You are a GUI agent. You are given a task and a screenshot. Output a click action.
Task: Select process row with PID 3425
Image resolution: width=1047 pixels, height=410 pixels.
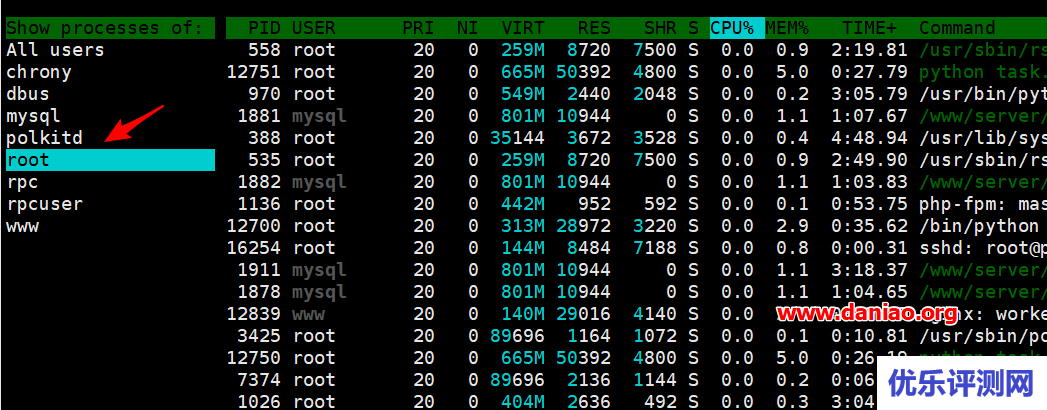[636, 337]
